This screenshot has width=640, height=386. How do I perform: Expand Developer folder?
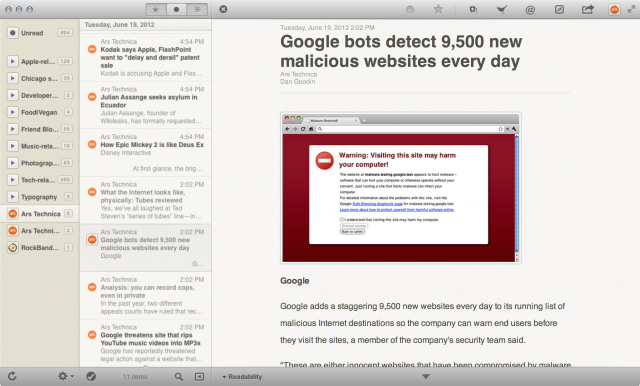[x=13, y=95]
